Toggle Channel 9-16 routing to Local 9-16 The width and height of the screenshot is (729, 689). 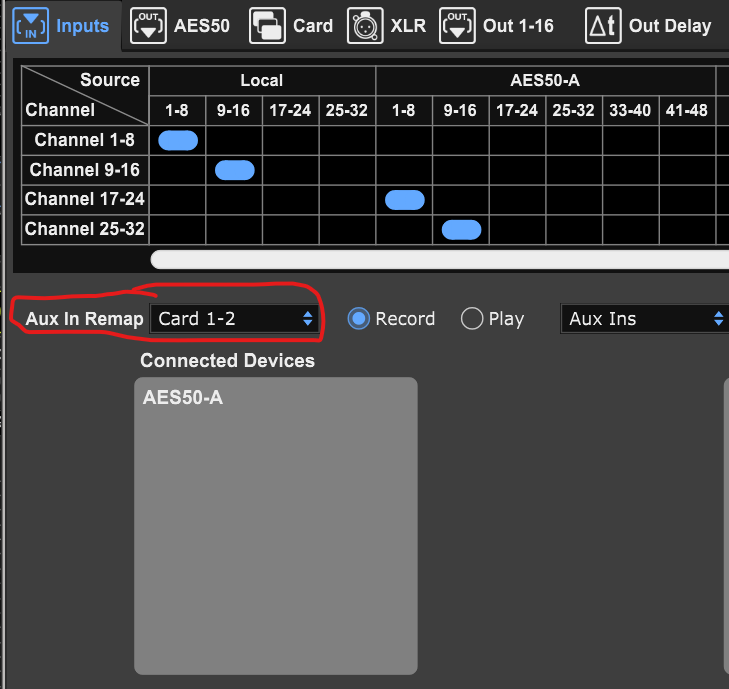234,170
